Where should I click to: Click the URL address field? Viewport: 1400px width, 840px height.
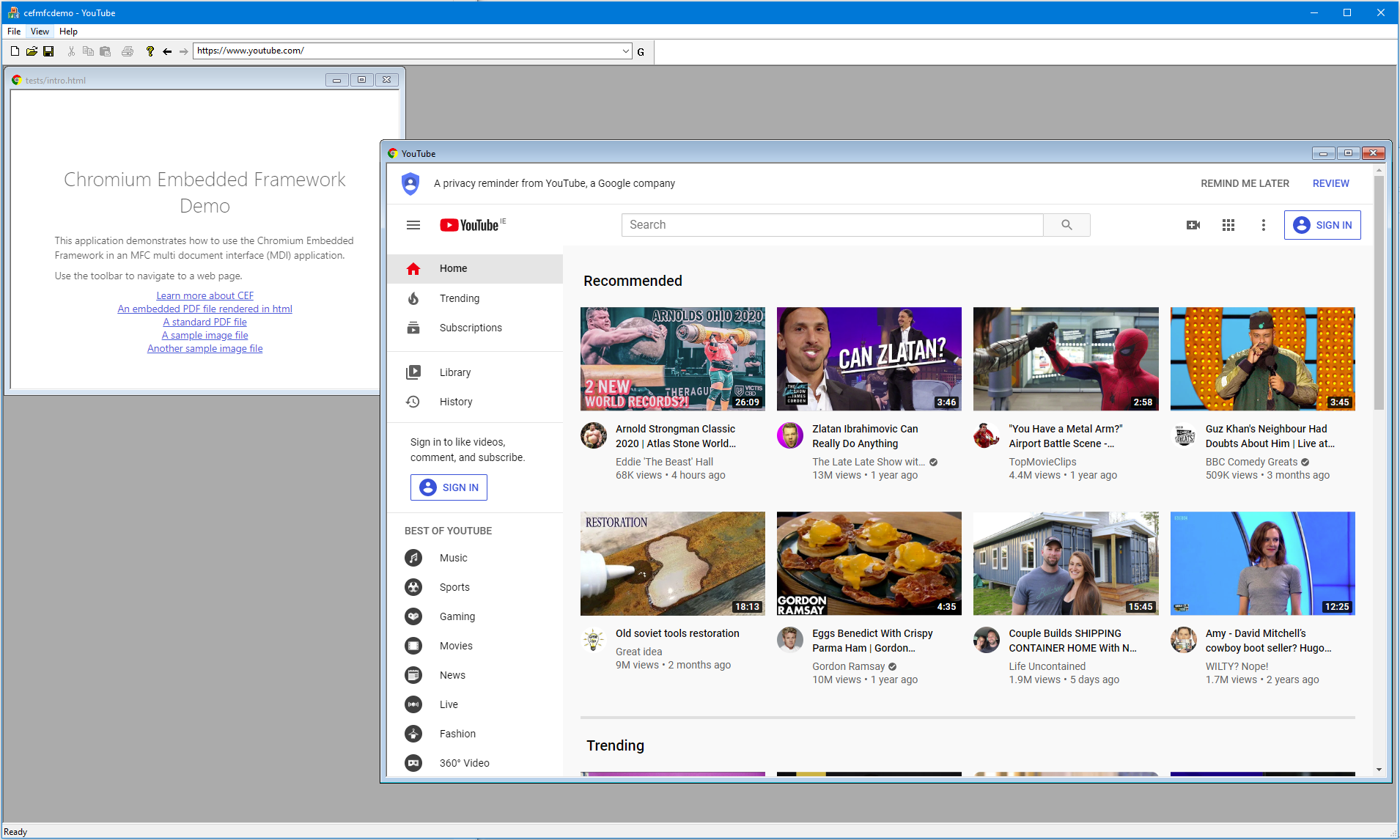point(407,51)
